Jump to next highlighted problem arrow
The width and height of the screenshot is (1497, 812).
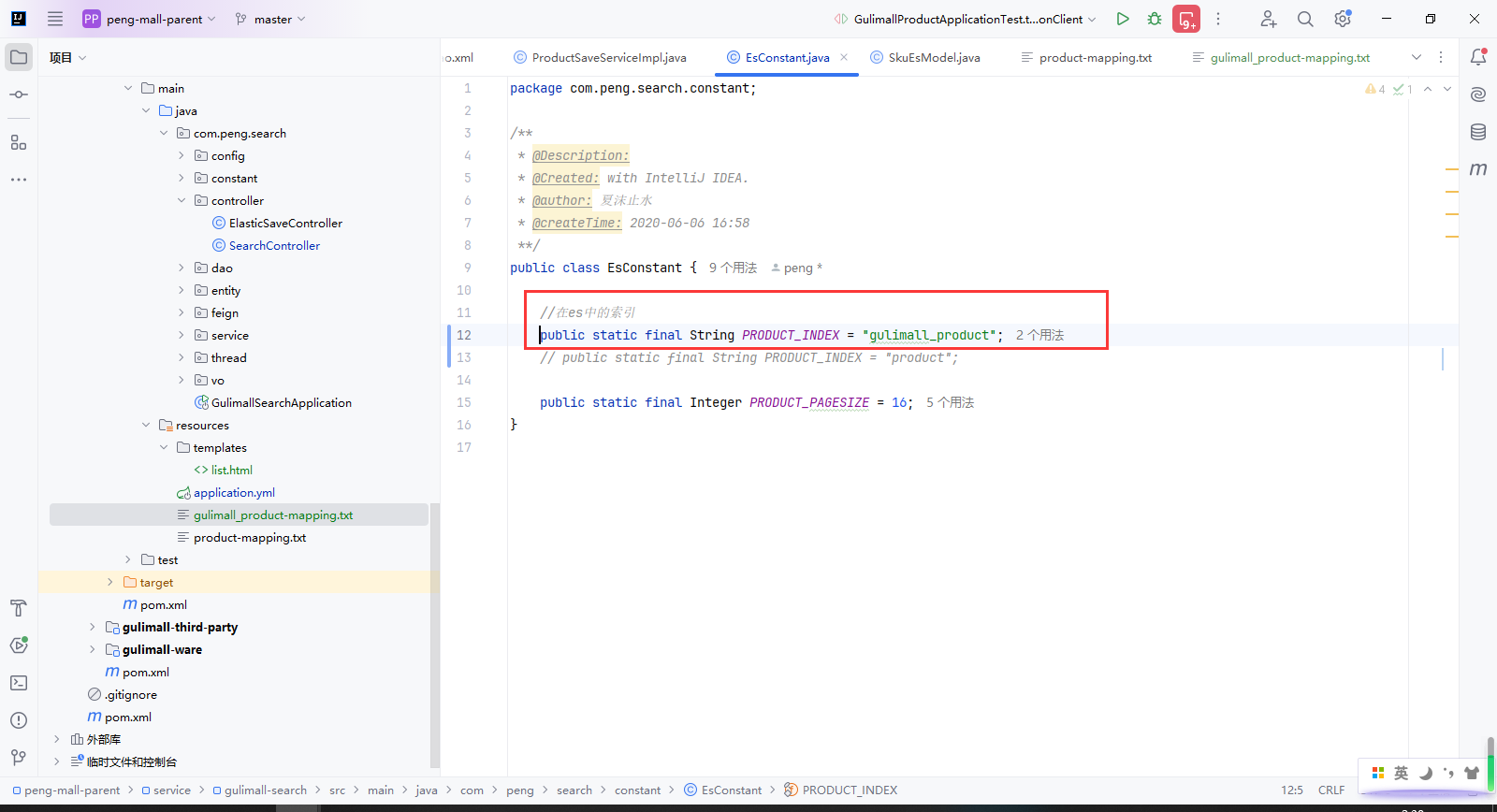point(1447,89)
